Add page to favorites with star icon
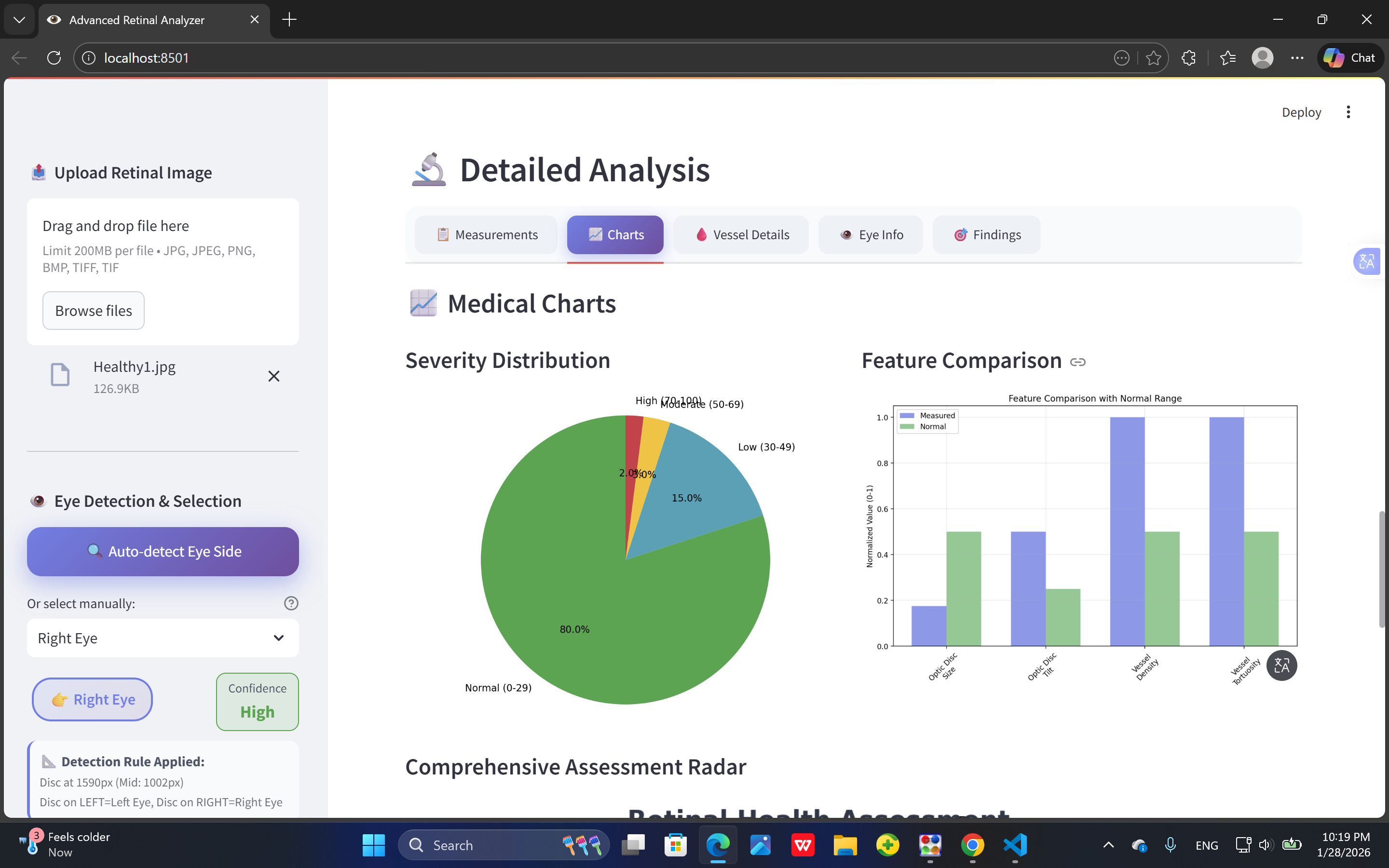 [1153, 58]
